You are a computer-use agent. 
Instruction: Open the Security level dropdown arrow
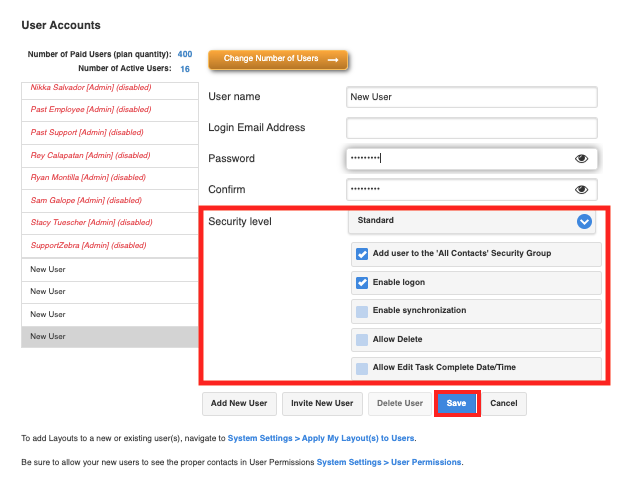584,221
